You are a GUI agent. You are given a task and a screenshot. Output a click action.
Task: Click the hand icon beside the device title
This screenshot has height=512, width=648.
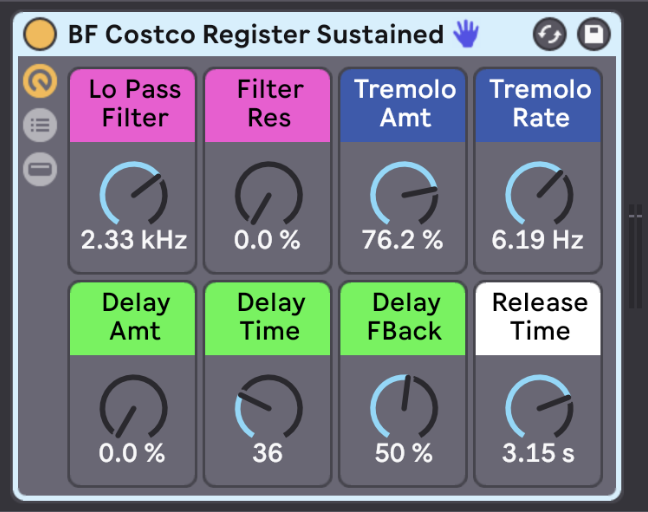[466, 34]
